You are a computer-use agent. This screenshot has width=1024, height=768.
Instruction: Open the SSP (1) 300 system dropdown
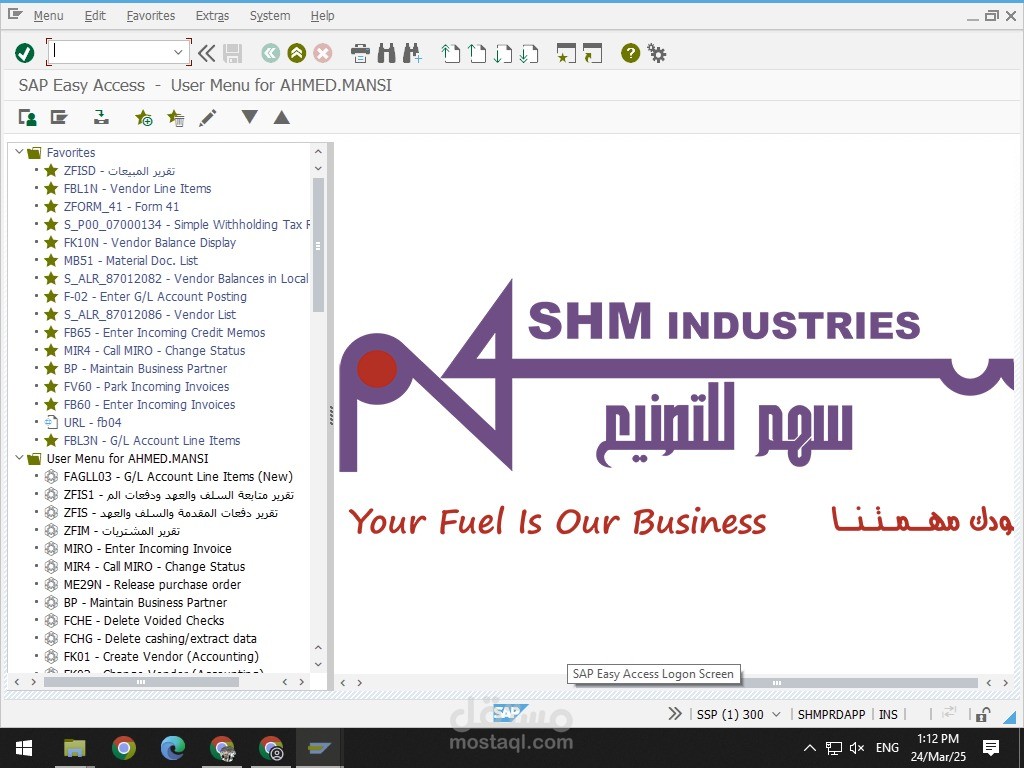click(776, 714)
